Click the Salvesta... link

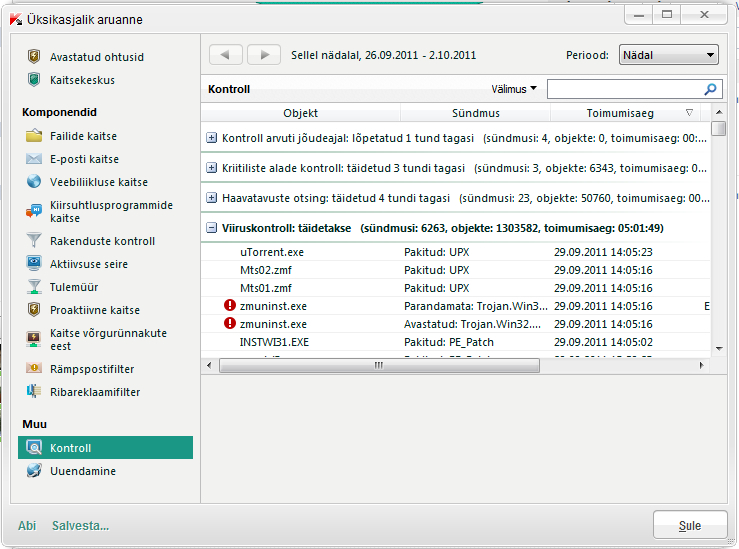80,525
